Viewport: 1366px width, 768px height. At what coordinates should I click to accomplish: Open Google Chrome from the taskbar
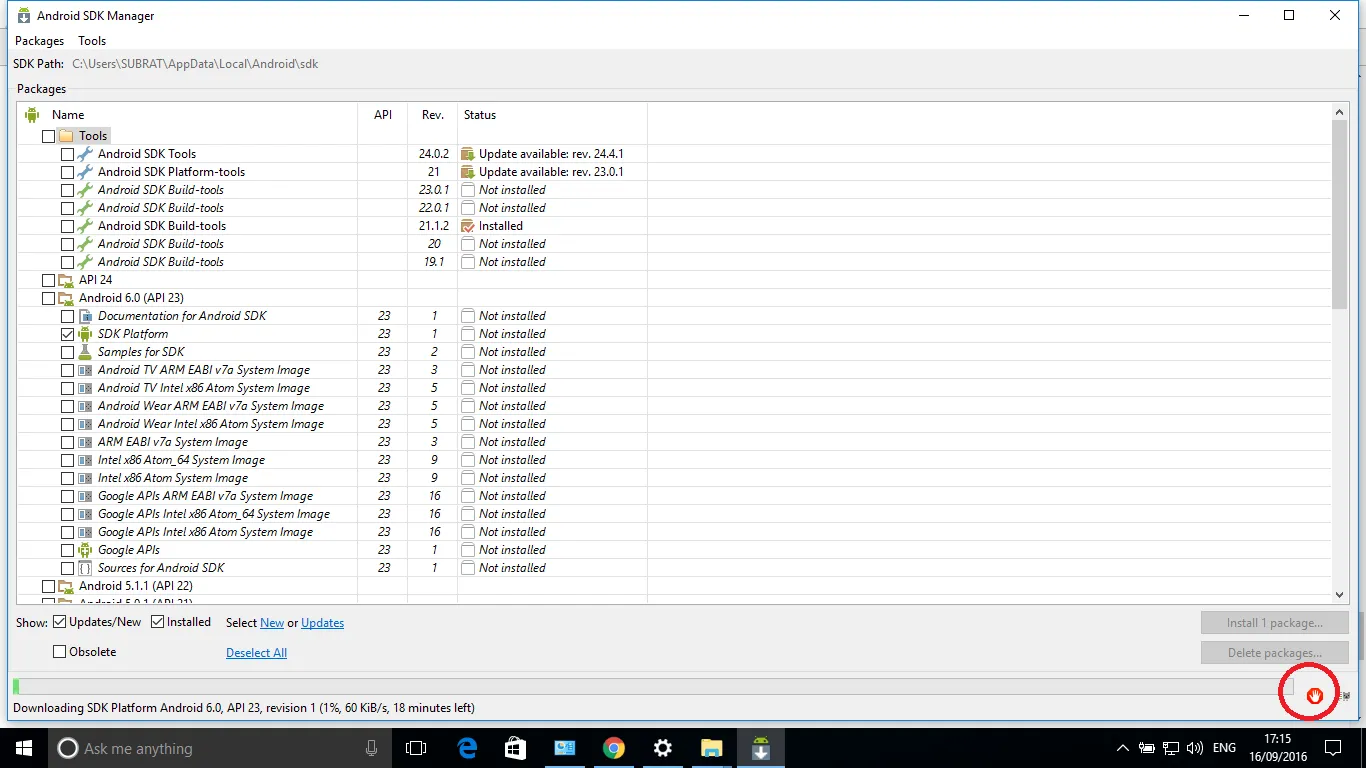(614, 748)
